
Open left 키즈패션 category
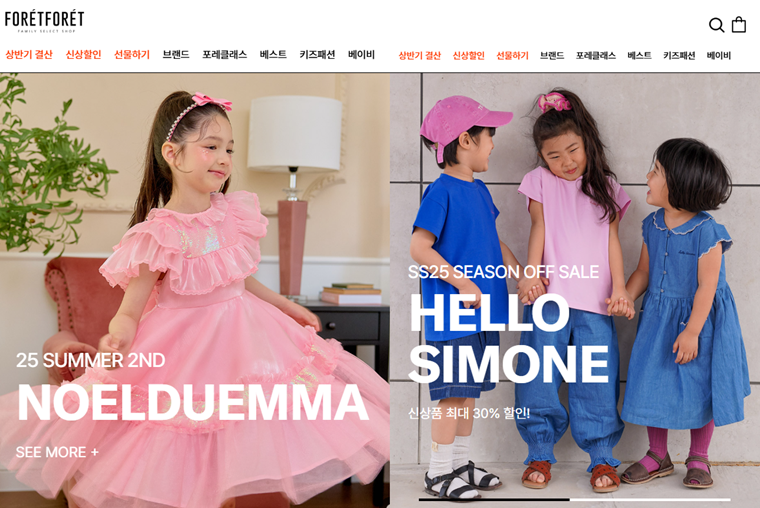coord(317,54)
